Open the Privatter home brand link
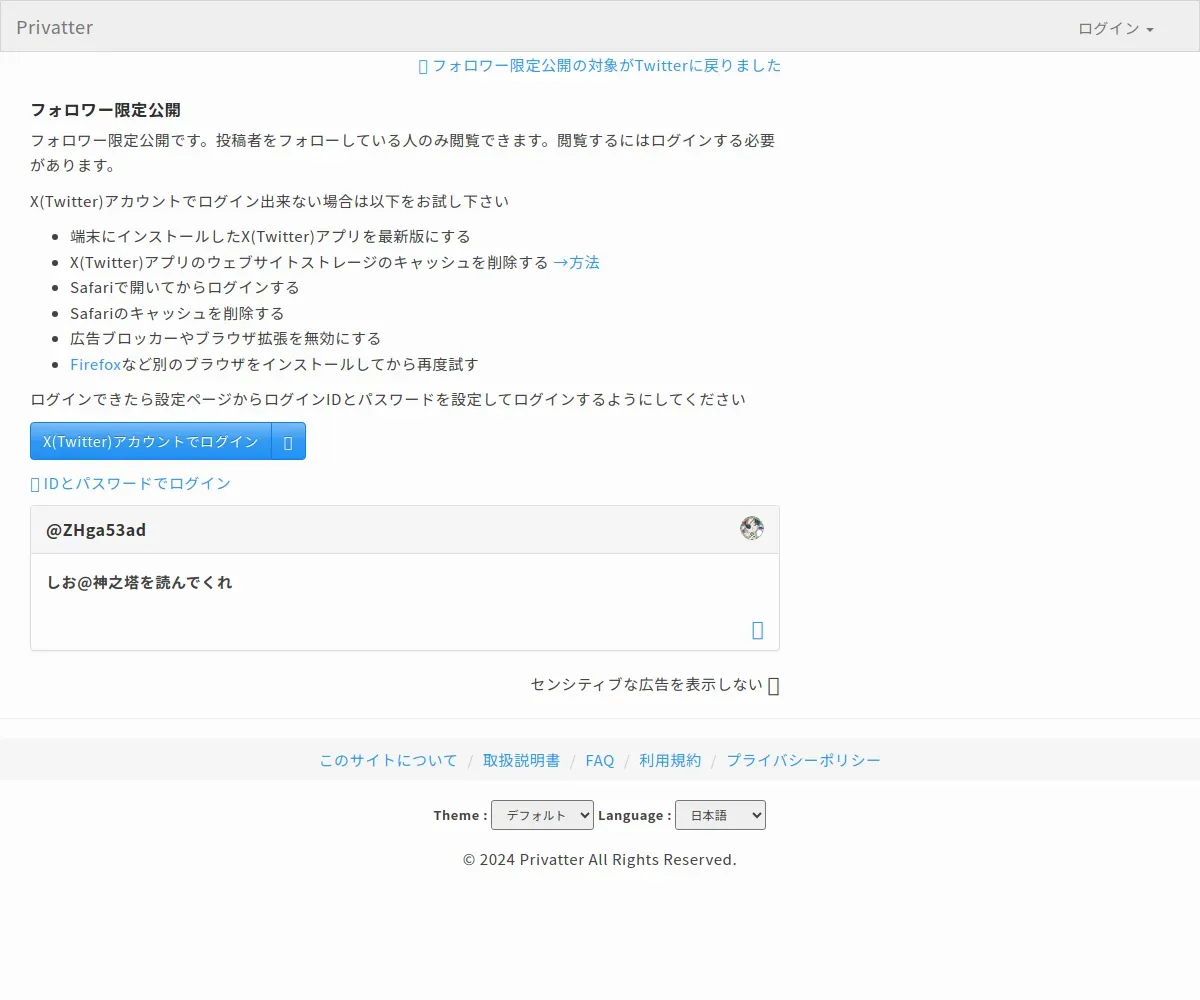The image size is (1200, 1000). (55, 27)
